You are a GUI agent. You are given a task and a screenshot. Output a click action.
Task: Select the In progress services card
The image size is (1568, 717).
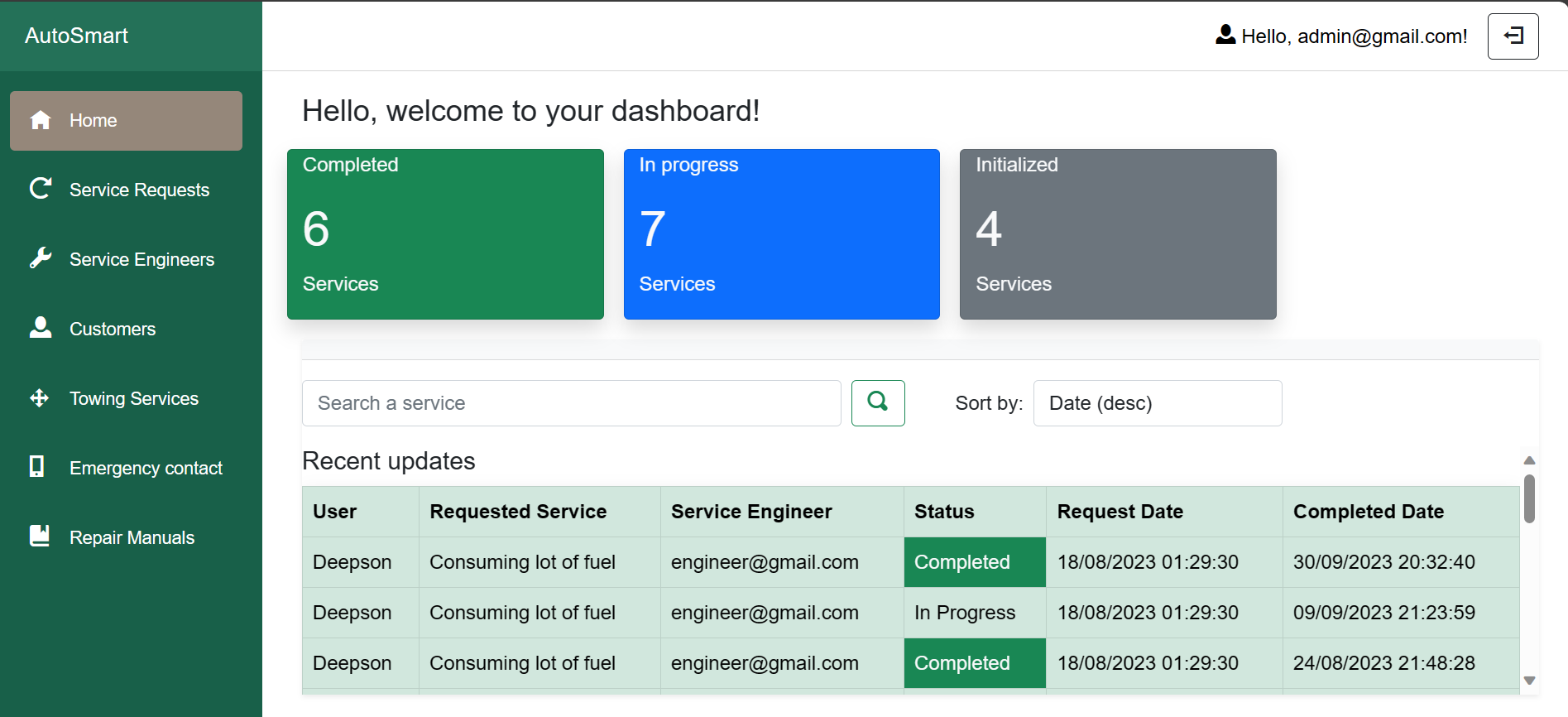coord(782,234)
